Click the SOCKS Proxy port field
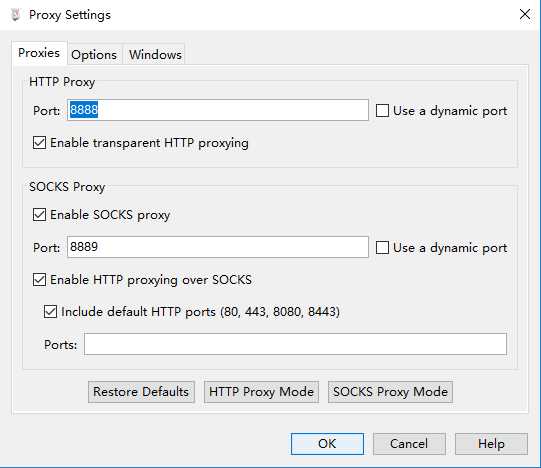Screen dimensions: 541x468 (x=218, y=247)
